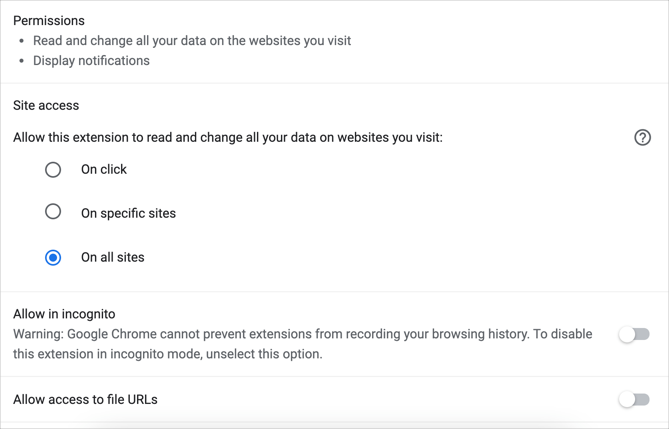Enable the Allow in incognito toggle
The height and width of the screenshot is (429, 669).
click(x=634, y=334)
